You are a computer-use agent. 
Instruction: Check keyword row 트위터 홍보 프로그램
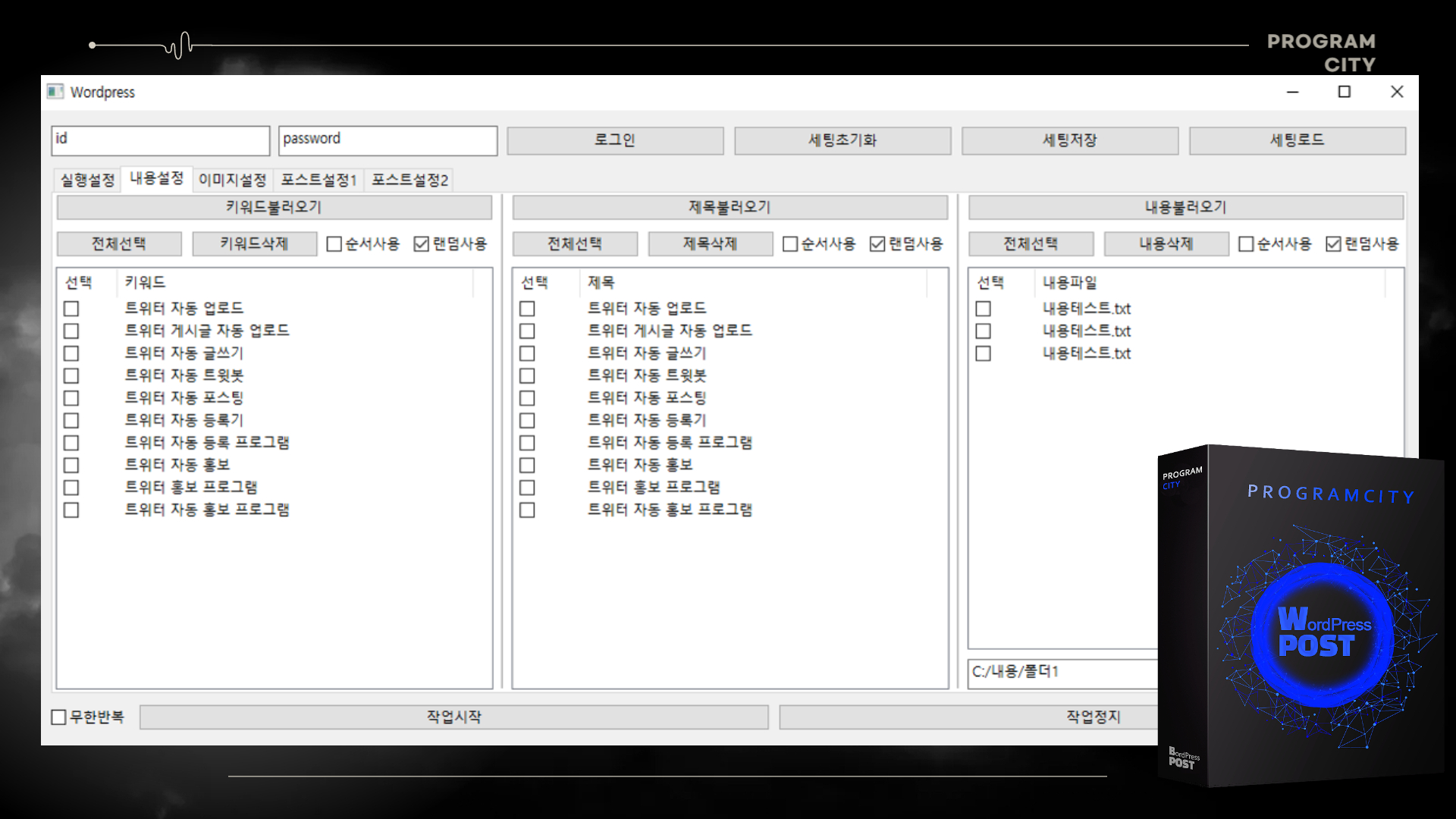coord(71,488)
